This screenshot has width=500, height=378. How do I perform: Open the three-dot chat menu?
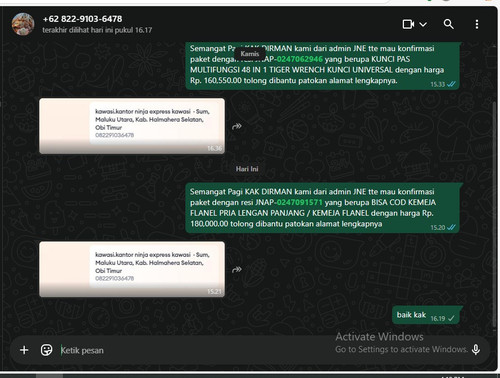pyautogui.click(x=477, y=24)
